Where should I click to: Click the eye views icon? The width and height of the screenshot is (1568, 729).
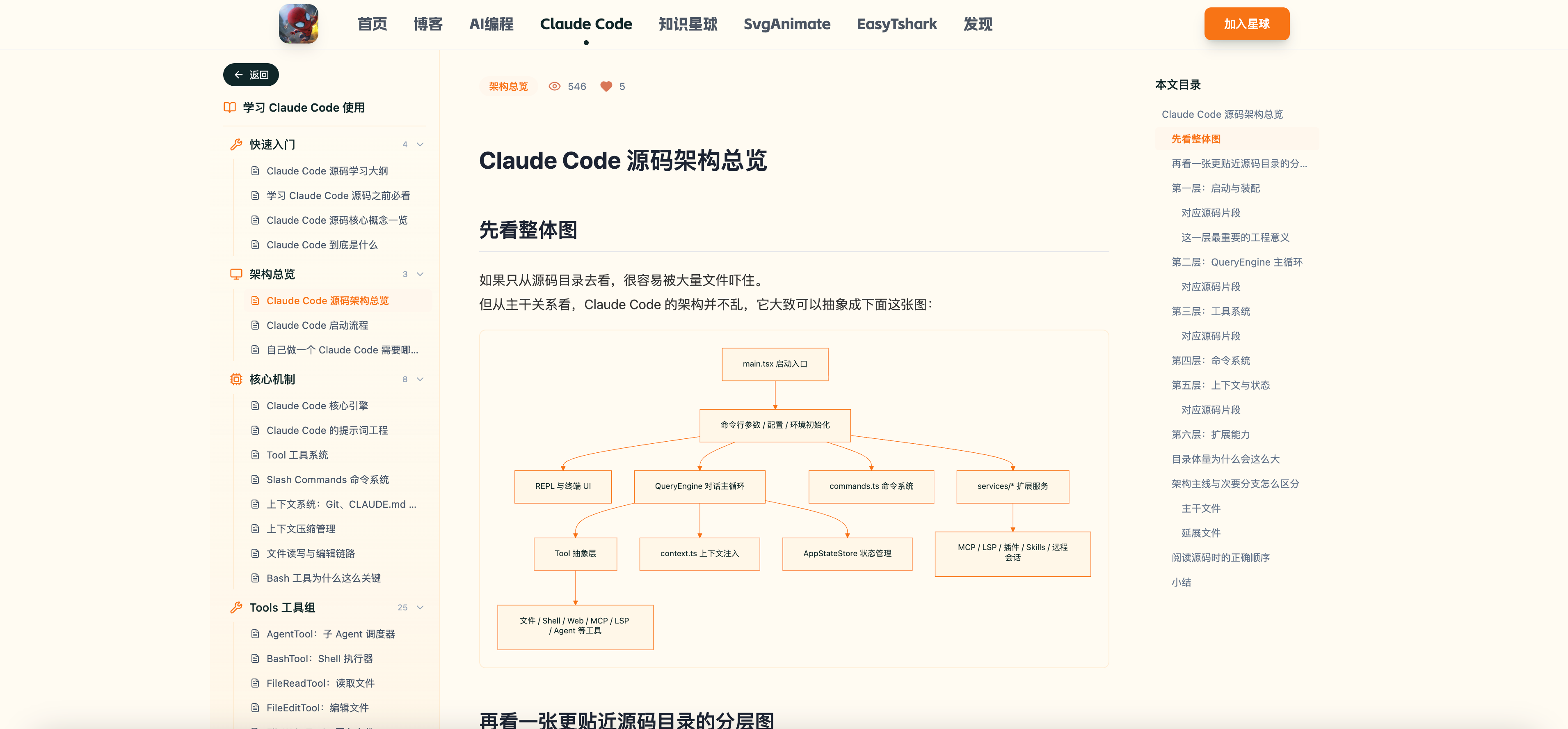click(x=554, y=87)
